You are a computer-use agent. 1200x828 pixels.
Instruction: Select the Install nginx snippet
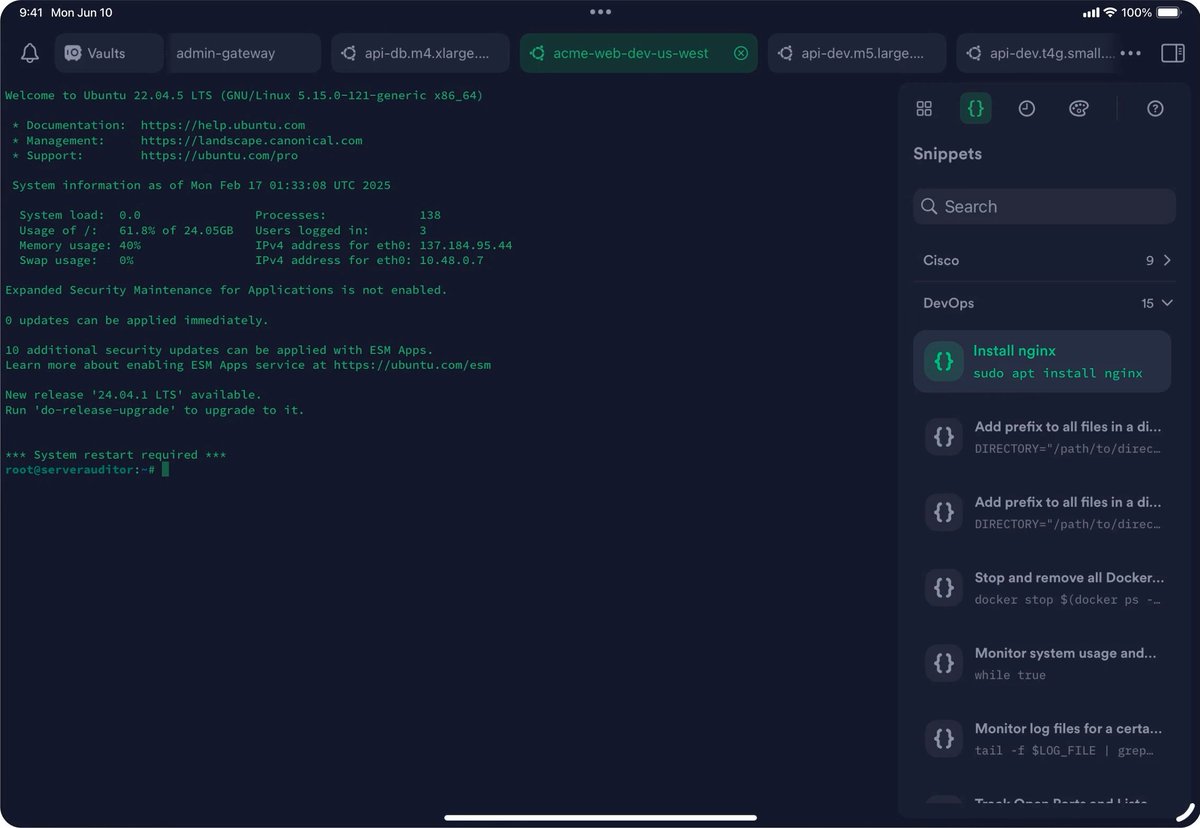click(x=1042, y=361)
